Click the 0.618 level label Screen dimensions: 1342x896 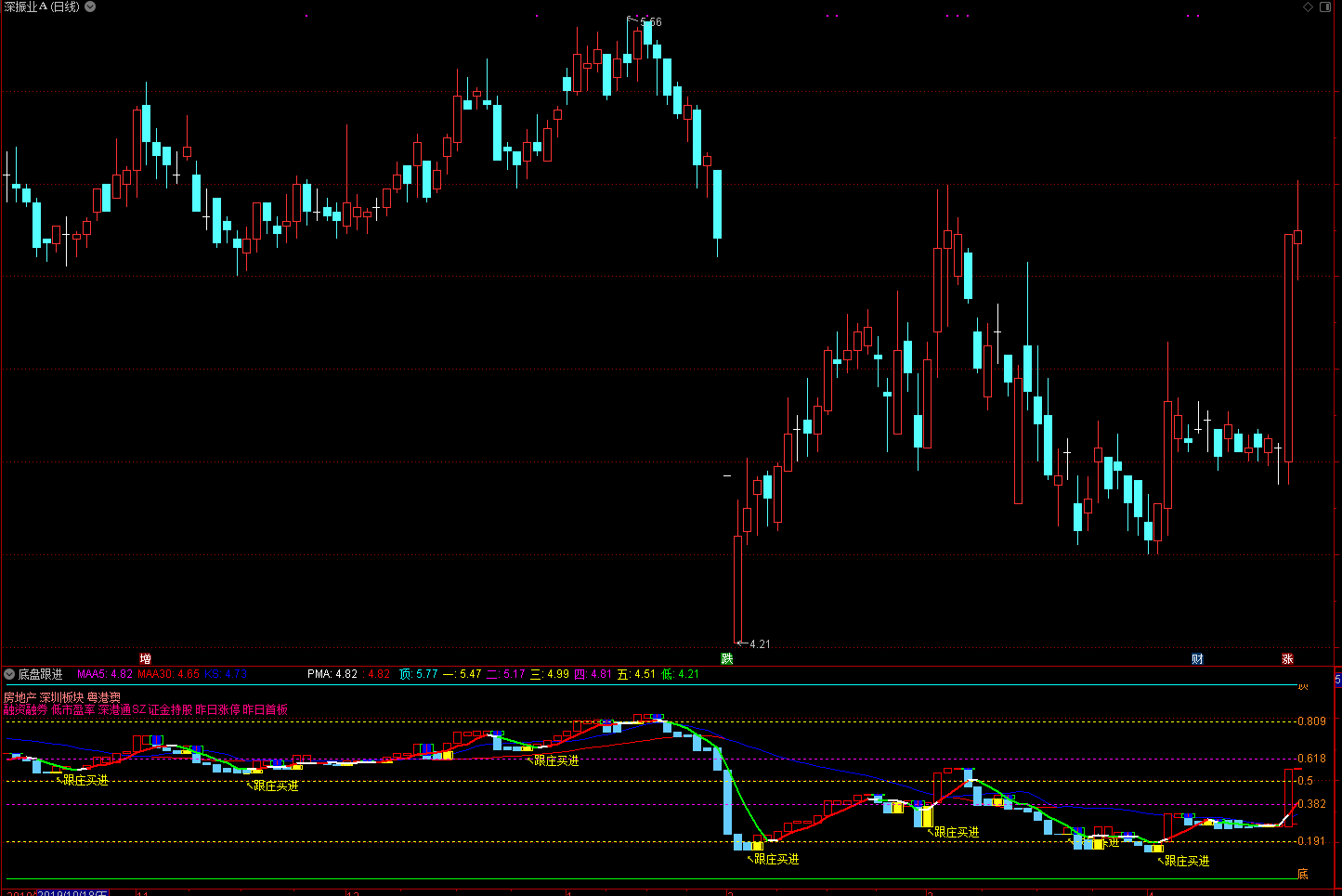tap(1311, 759)
